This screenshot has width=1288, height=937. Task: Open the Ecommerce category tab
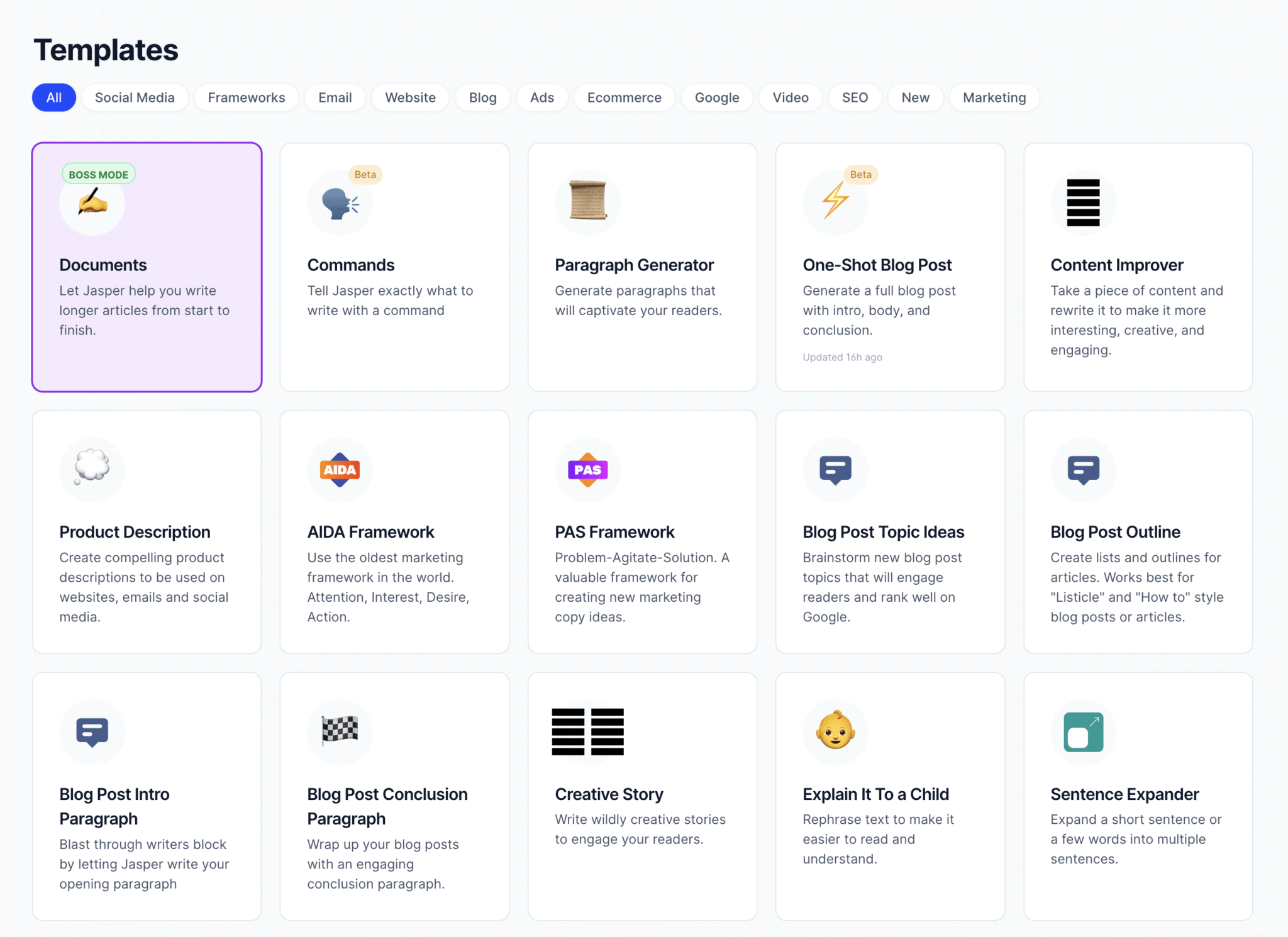624,97
